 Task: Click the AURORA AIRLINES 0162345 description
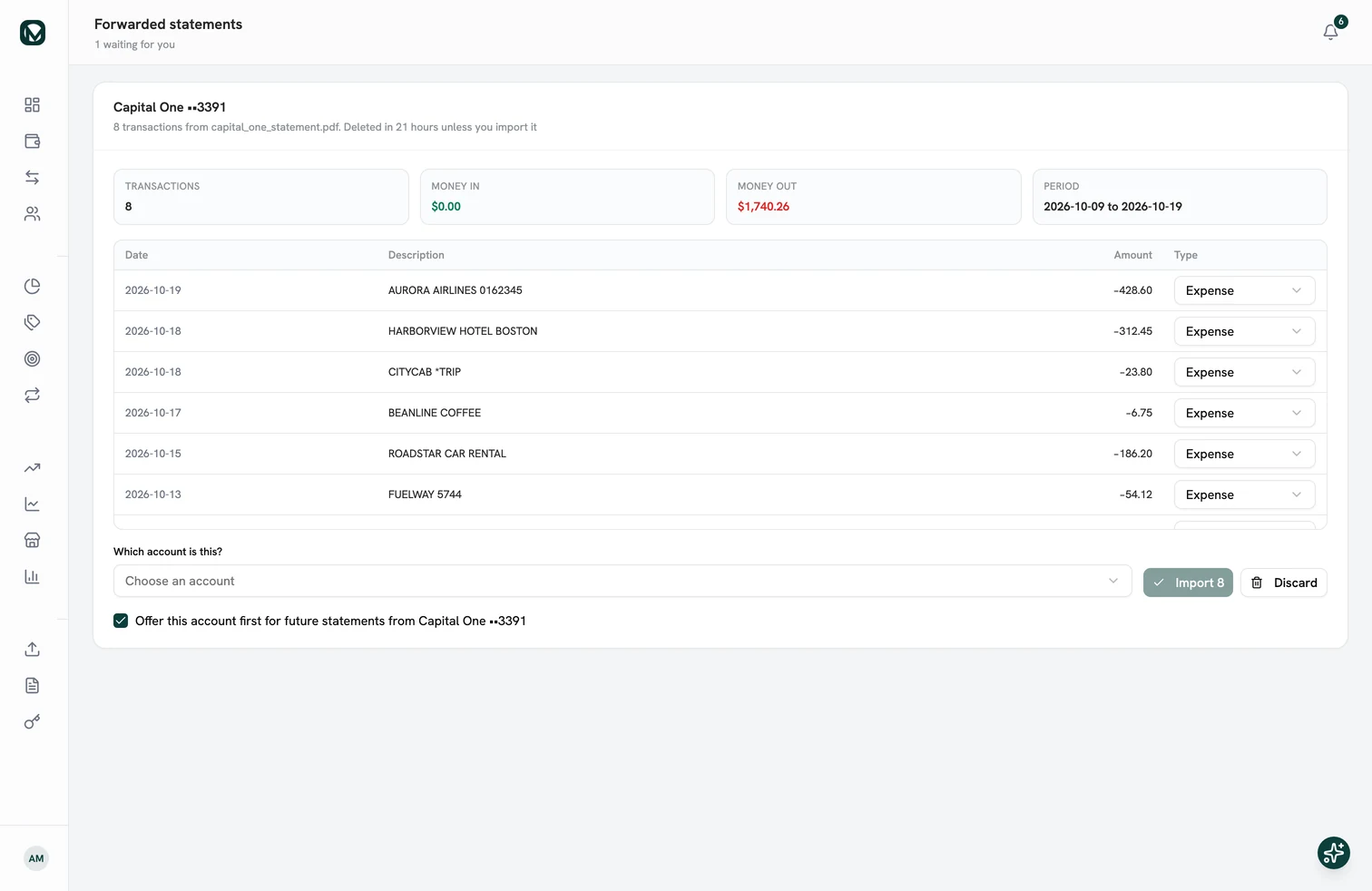coord(456,290)
